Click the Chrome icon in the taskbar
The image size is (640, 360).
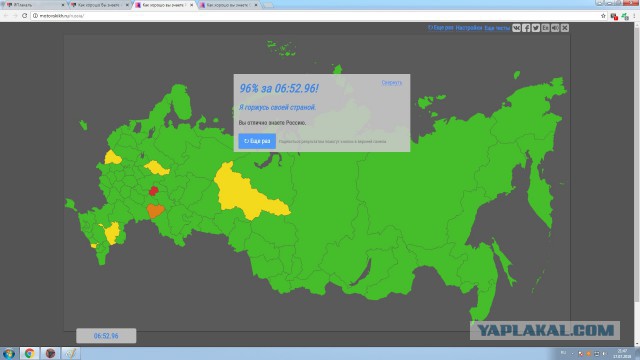(x=29, y=353)
